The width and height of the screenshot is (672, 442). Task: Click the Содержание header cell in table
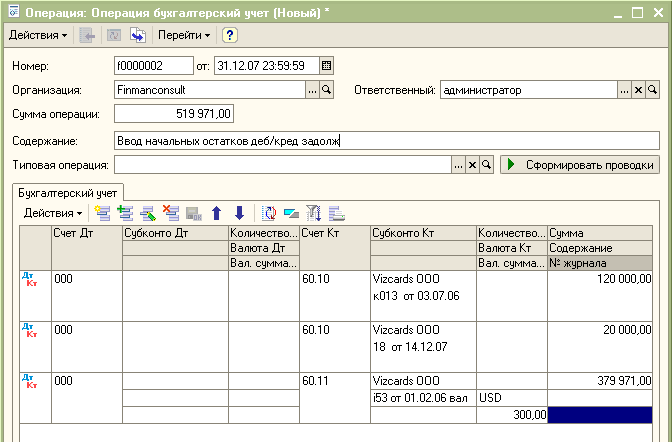tap(600, 248)
